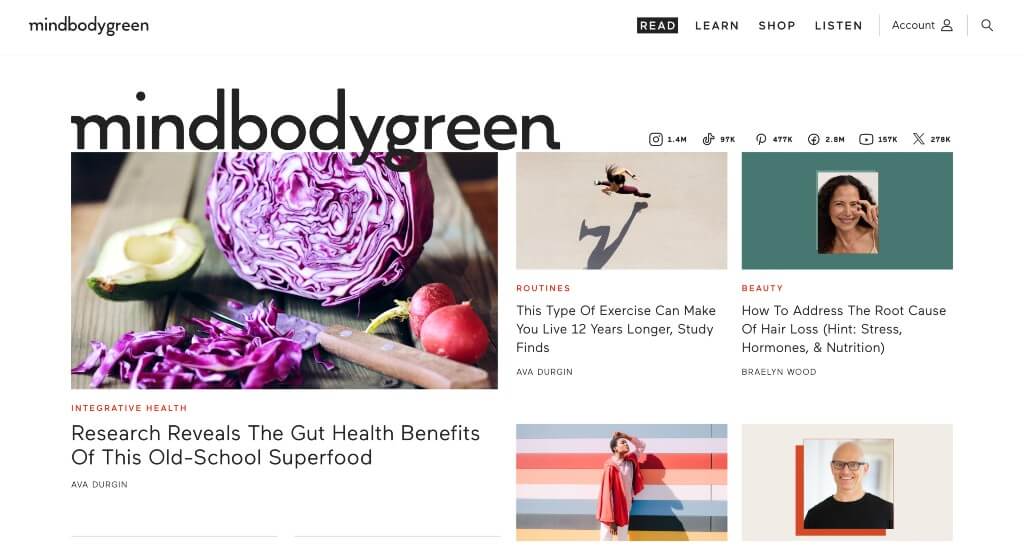Click the bald man with glasses thumbnail
The height and width of the screenshot is (552, 1024).
click(847, 482)
